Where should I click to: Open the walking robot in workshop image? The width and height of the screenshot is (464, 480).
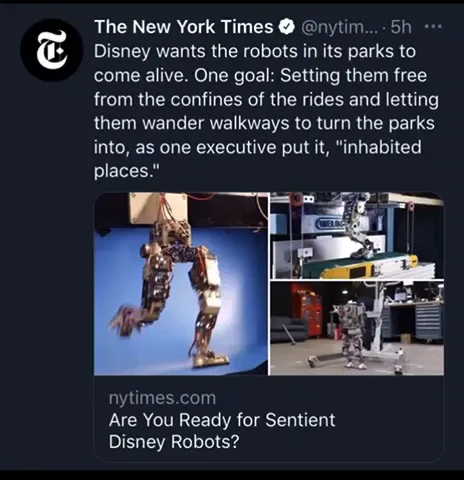pos(357,328)
